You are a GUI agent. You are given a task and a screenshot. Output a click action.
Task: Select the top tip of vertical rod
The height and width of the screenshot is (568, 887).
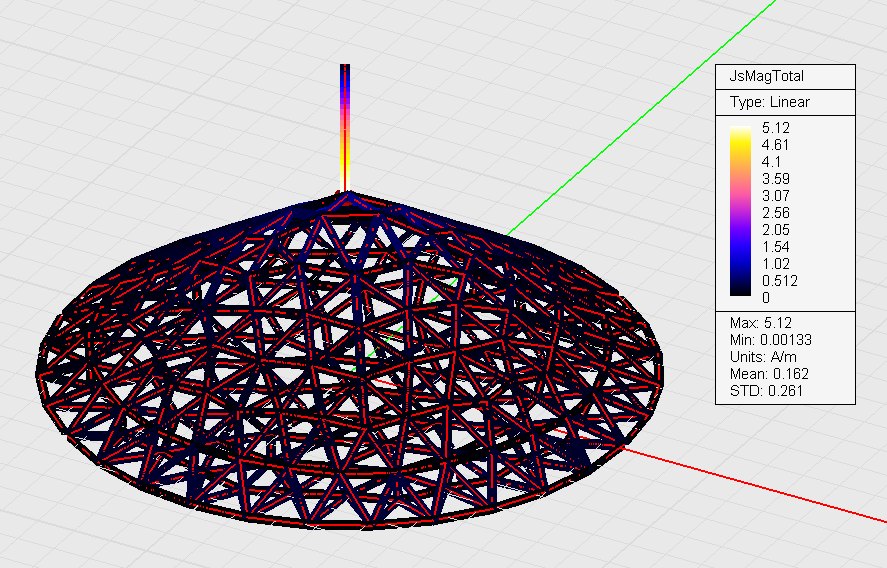(x=345, y=68)
